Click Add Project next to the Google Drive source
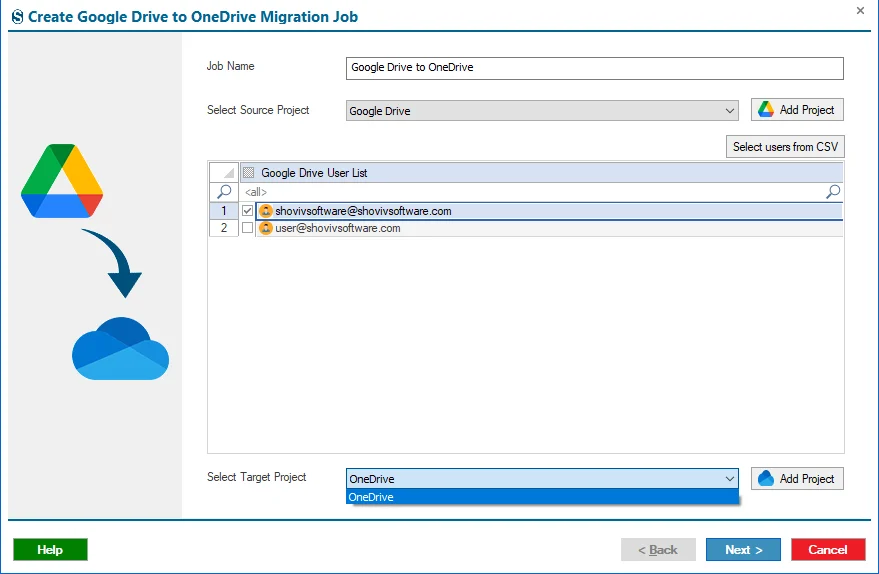 click(797, 110)
